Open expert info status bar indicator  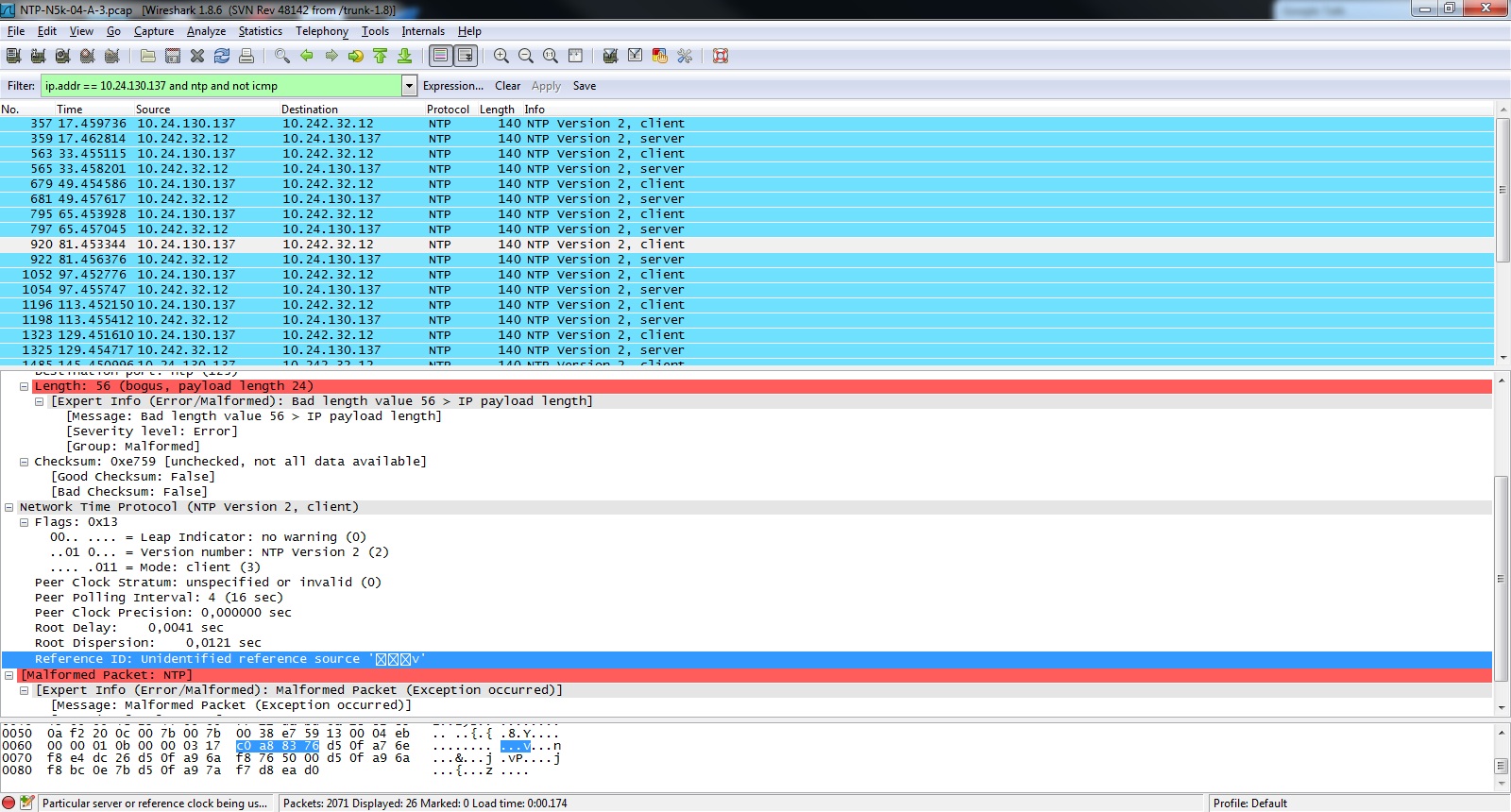(9, 804)
